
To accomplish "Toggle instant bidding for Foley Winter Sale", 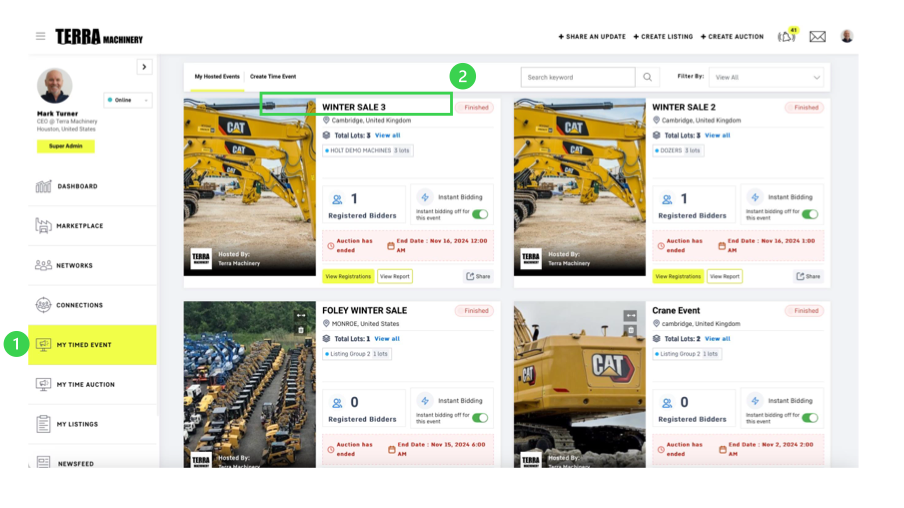I will pyautogui.click(x=480, y=417).
